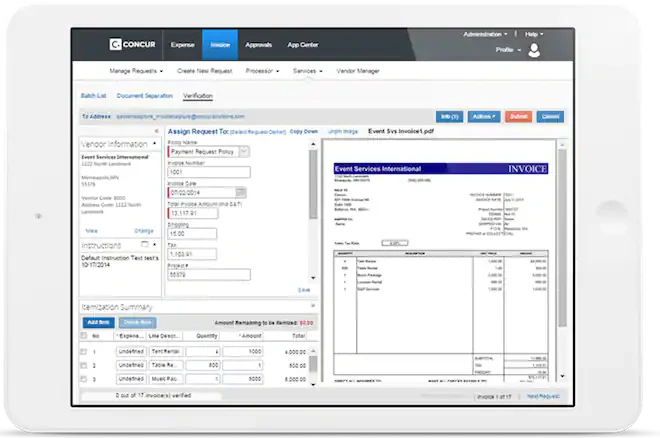Image resolution: width=660 pixels, height=438 pixels.
Task: Check the box for itemization row 2
Action: [83, 365]
